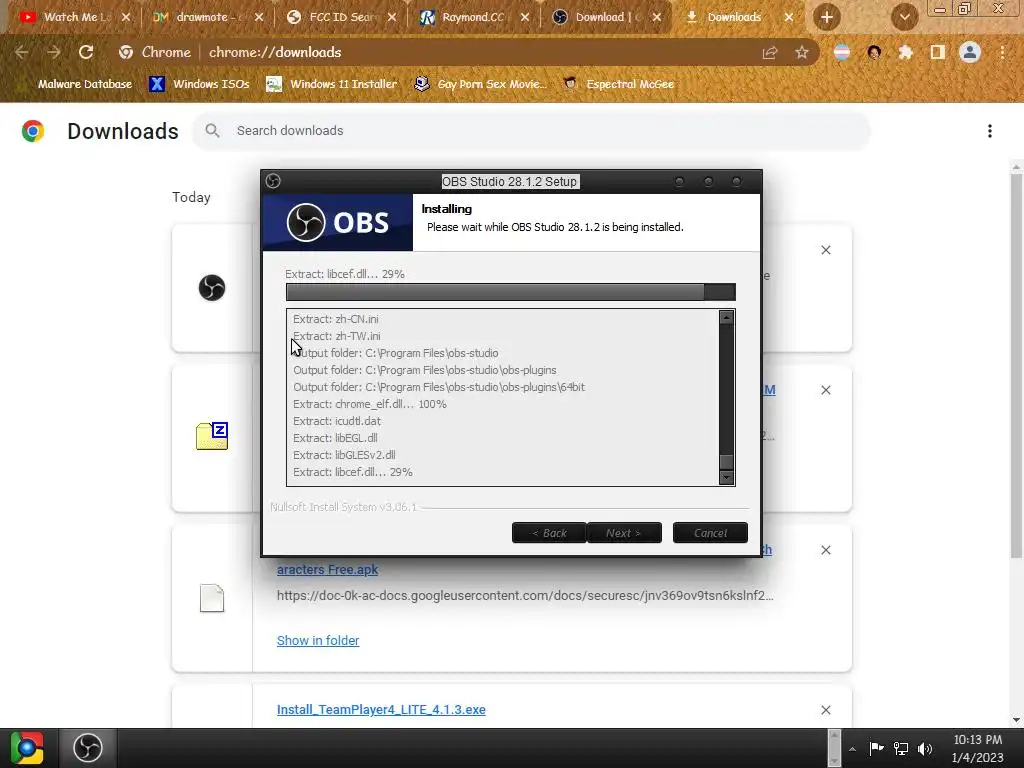This screenshot has width=1024, height=768.
Task: Remove the apk download entry from list
Action: 826,550
